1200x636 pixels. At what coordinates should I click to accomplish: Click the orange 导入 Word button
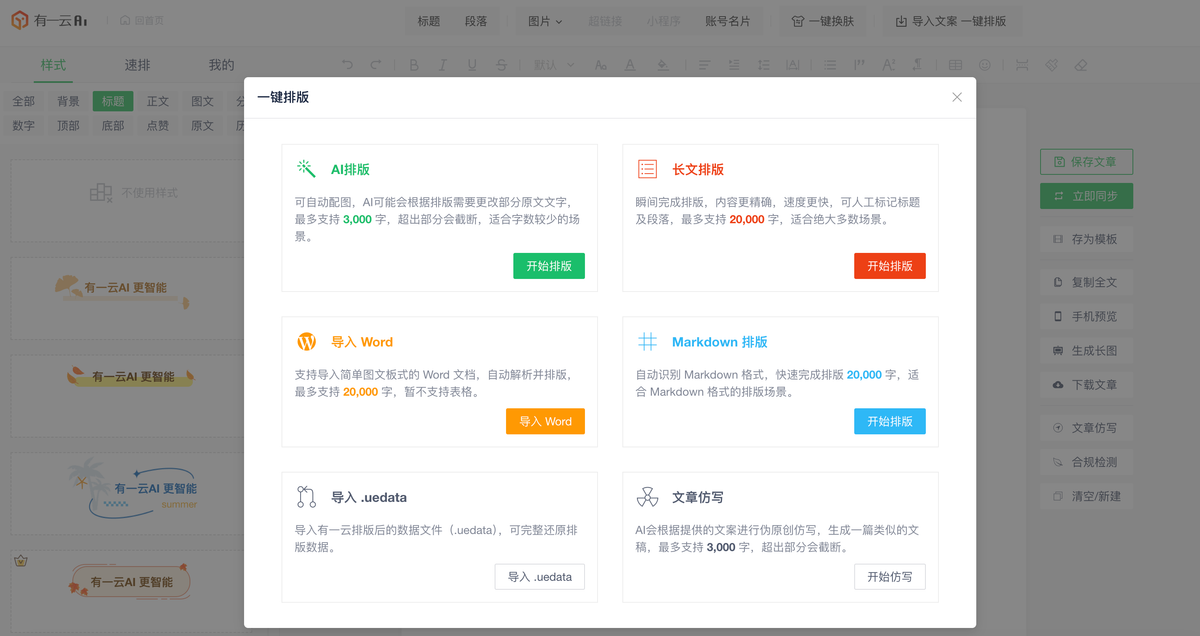click(545, 421)
